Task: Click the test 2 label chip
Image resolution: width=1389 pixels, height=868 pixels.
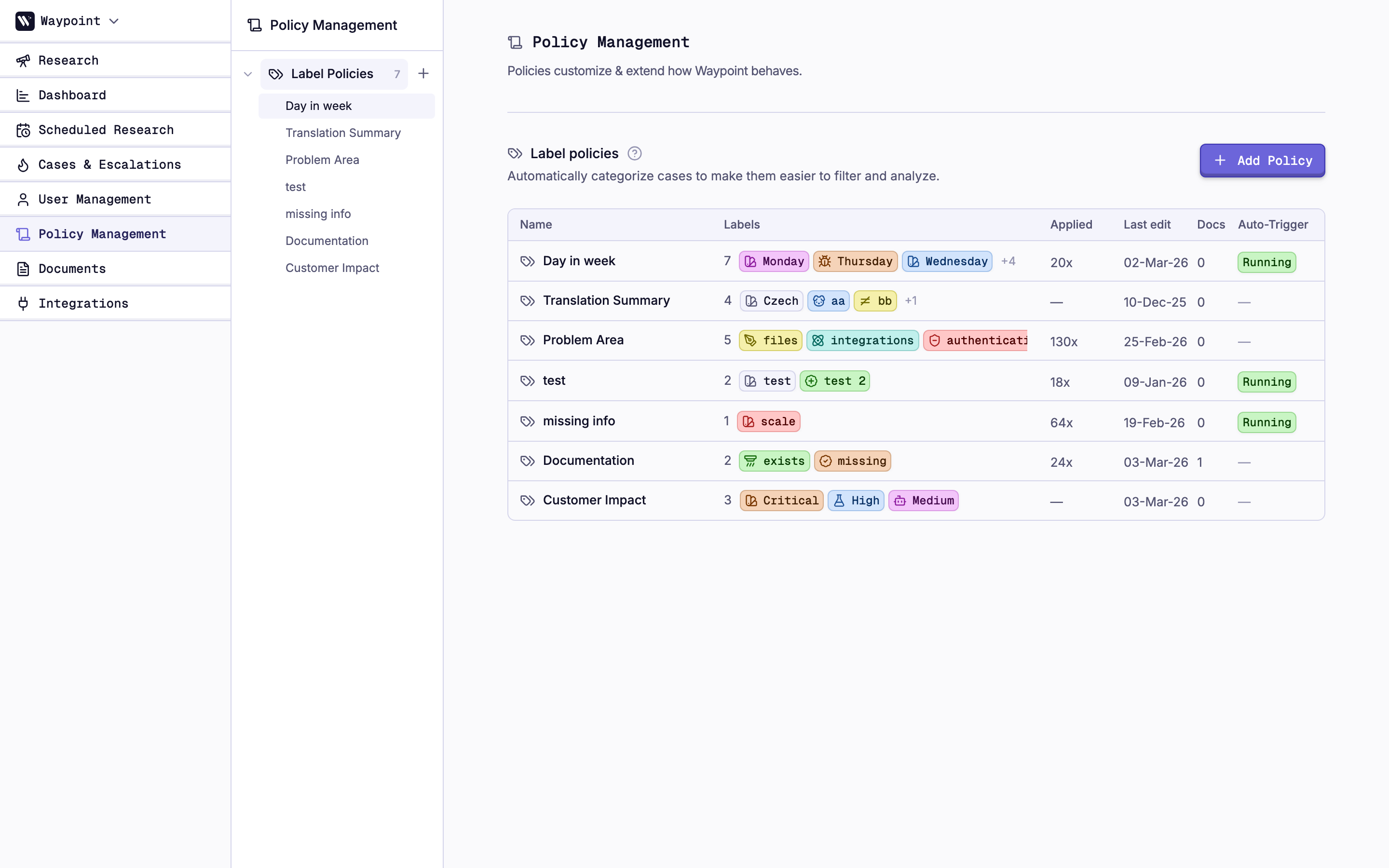Action: coord(835,381)
